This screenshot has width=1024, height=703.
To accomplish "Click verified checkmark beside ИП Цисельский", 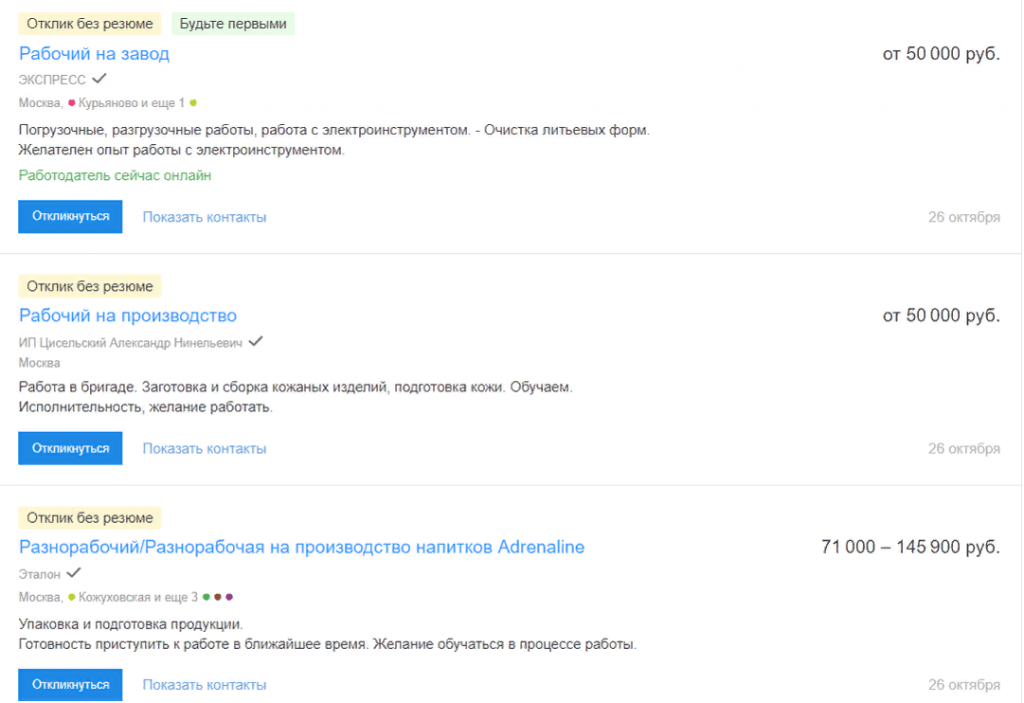I will 256,341.
